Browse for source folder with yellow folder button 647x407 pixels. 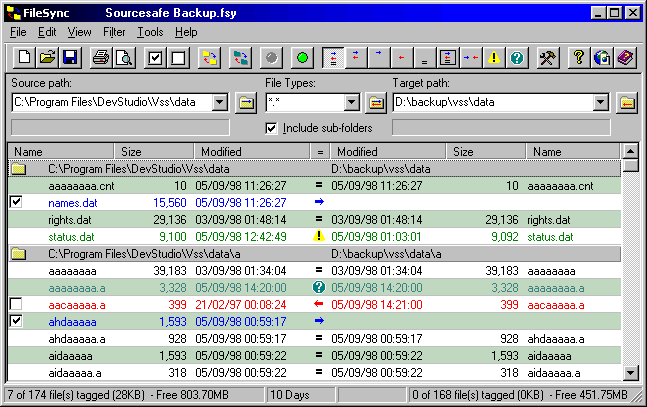coord(246,102)
